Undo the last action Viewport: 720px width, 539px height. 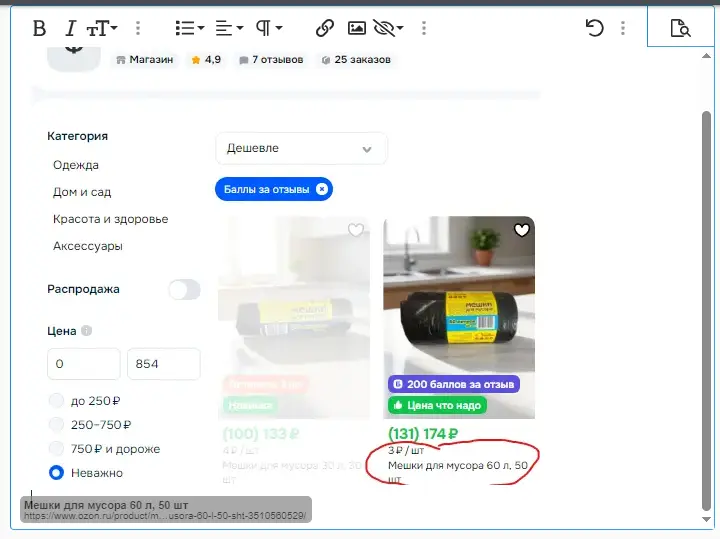pyautogui.click(x=595, y=28)
